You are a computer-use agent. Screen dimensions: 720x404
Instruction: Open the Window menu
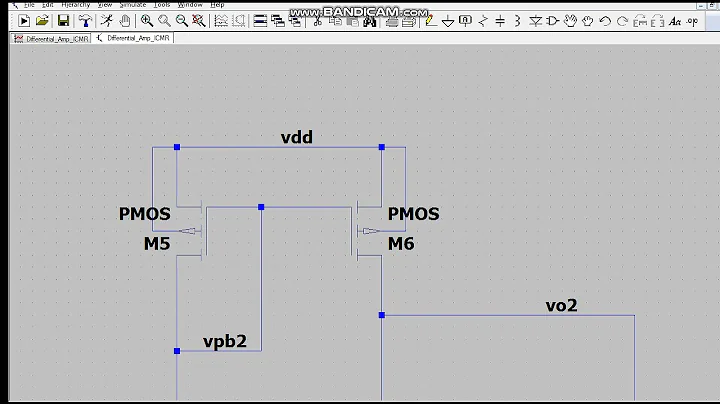pos(190,5)
